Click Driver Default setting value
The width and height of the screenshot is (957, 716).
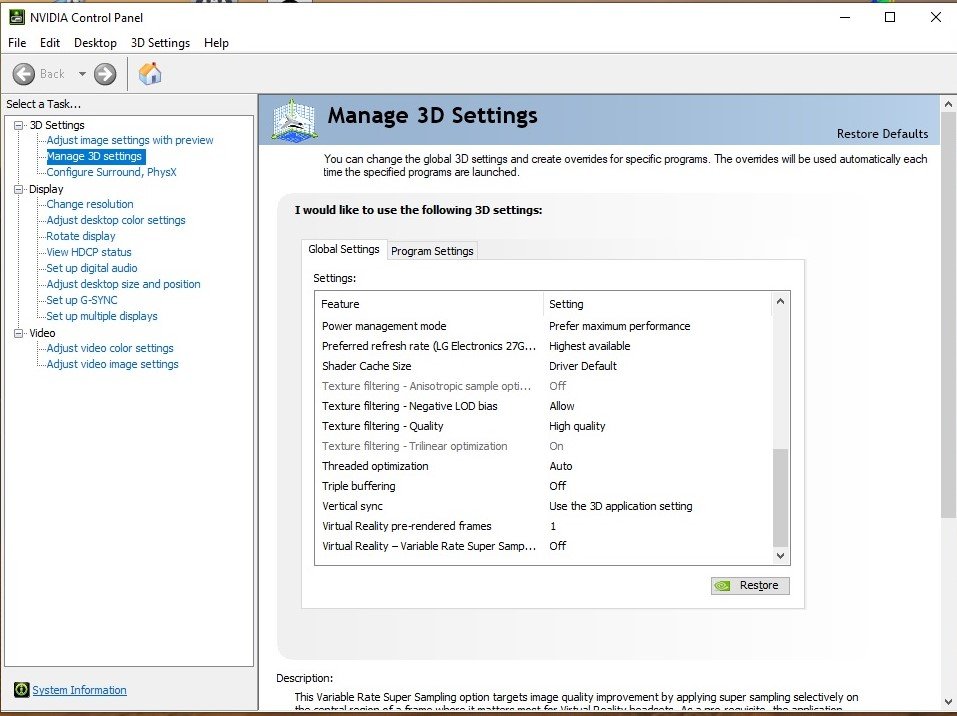coord(583,366)
